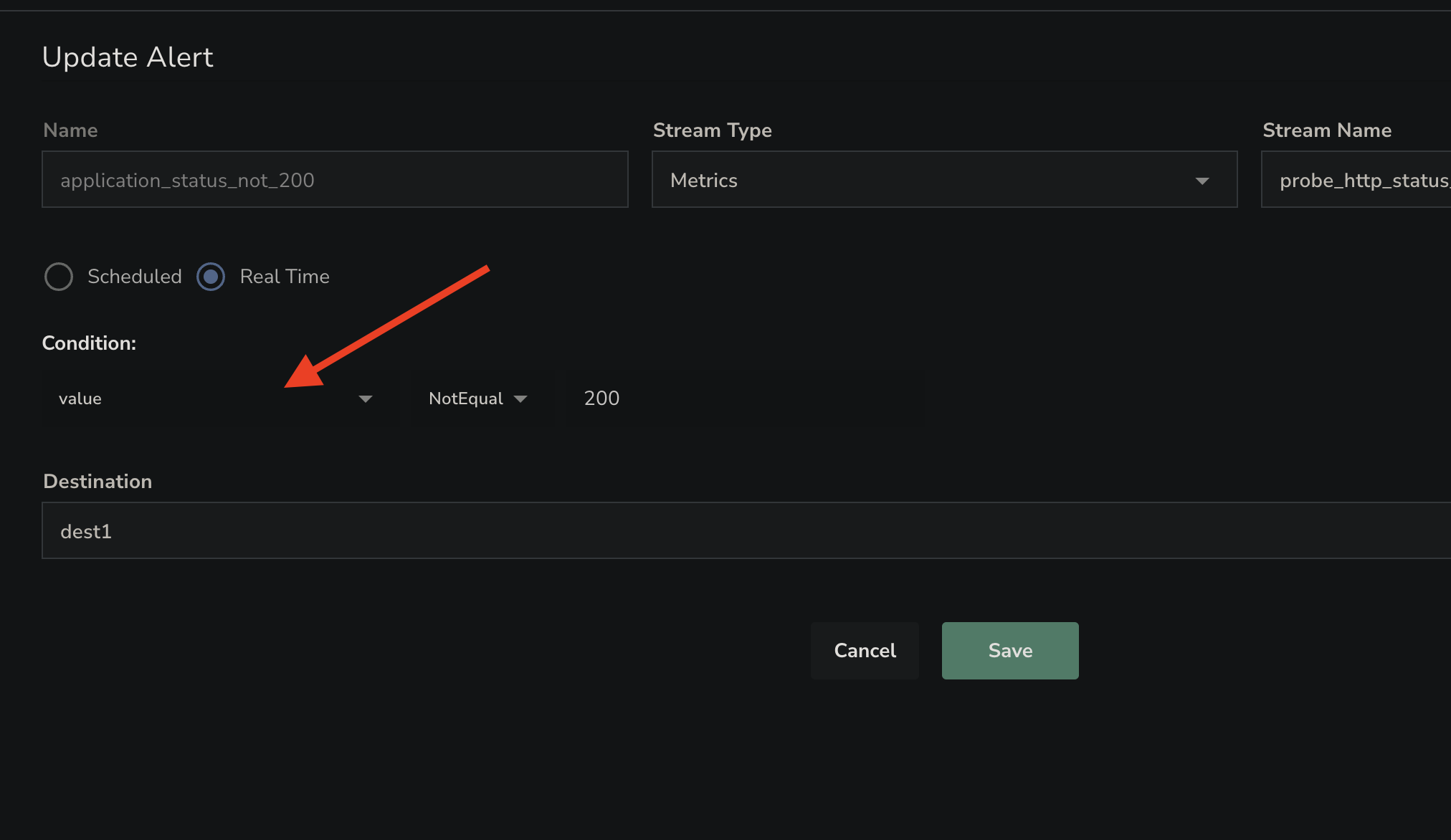Select the Real Time radio button

click(x=211, y=277)
